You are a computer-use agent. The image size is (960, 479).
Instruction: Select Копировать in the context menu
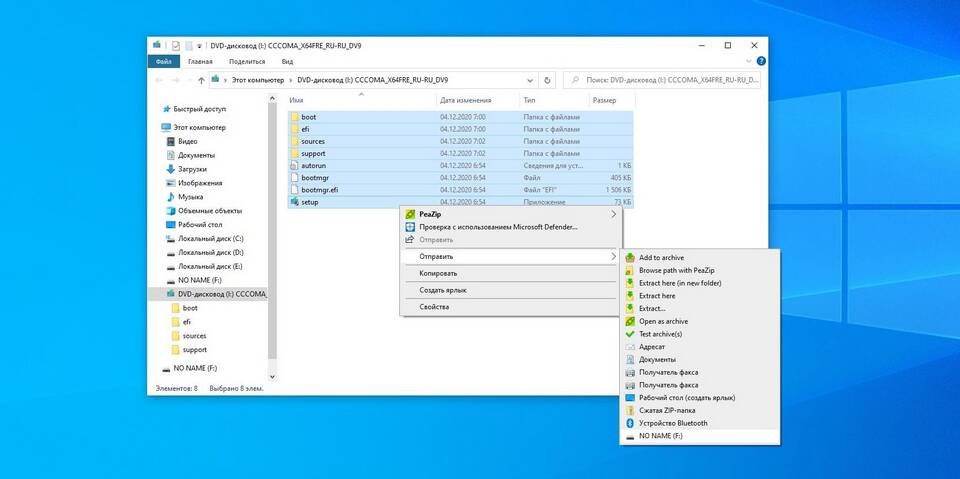coord(438,273)
